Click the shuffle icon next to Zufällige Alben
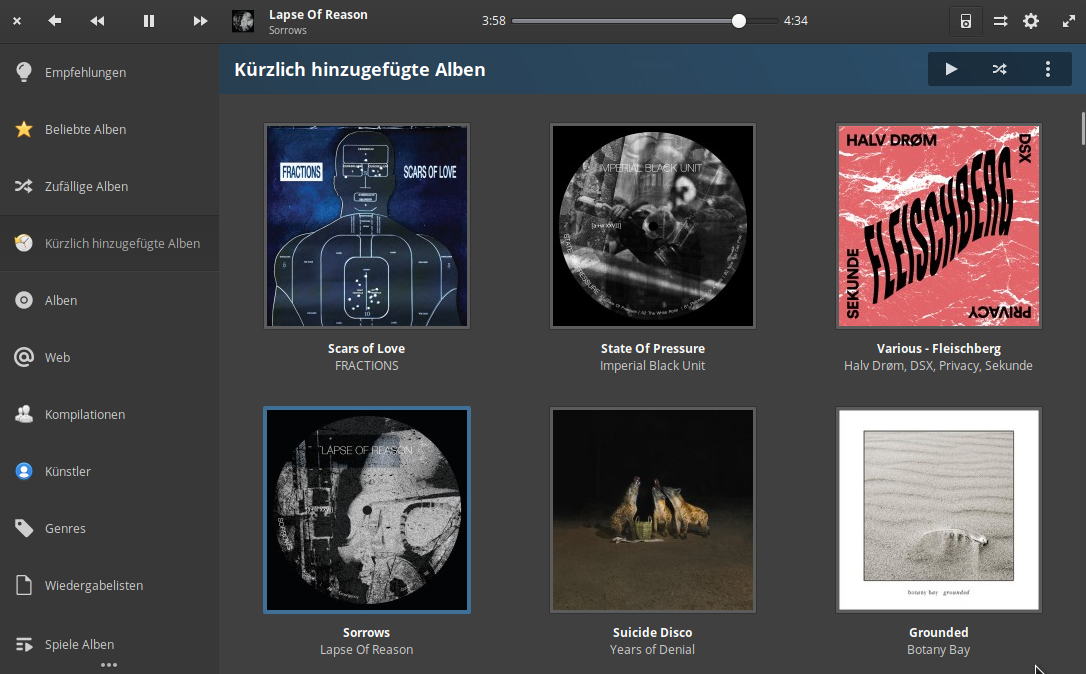Image resolution: width=1086 pixels, height=674 pixels. [24, 186]
